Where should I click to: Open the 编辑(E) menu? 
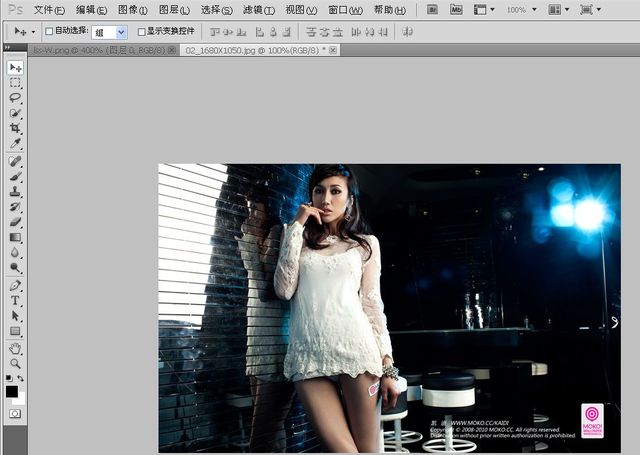[91, 10]
